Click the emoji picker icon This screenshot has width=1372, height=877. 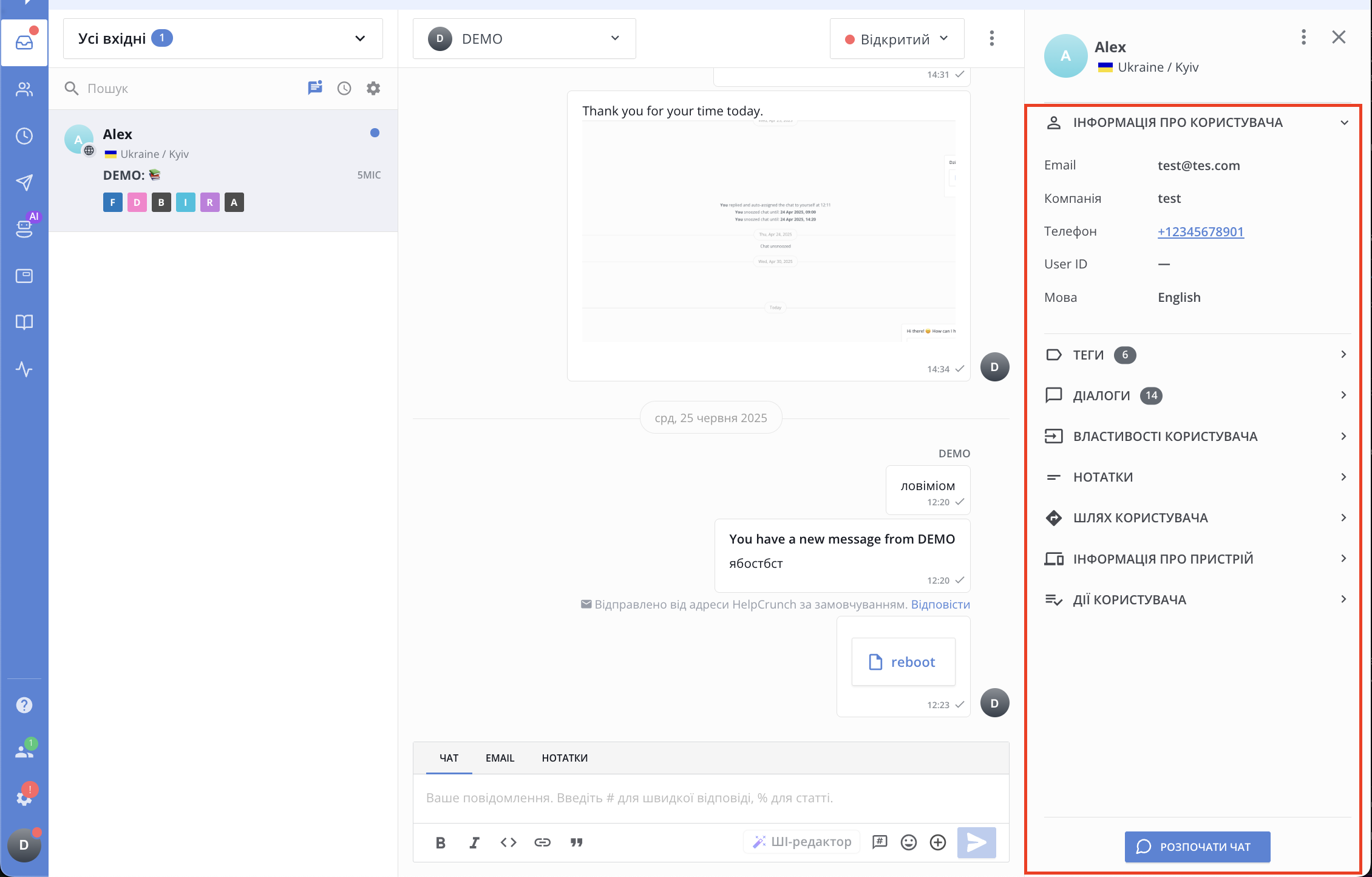tap(908, 842)
